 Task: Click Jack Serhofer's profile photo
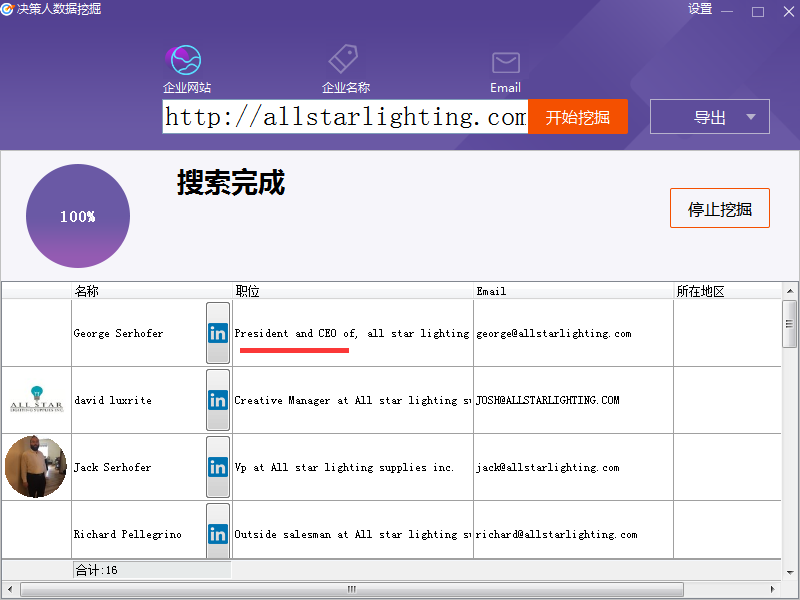point(36,467)
